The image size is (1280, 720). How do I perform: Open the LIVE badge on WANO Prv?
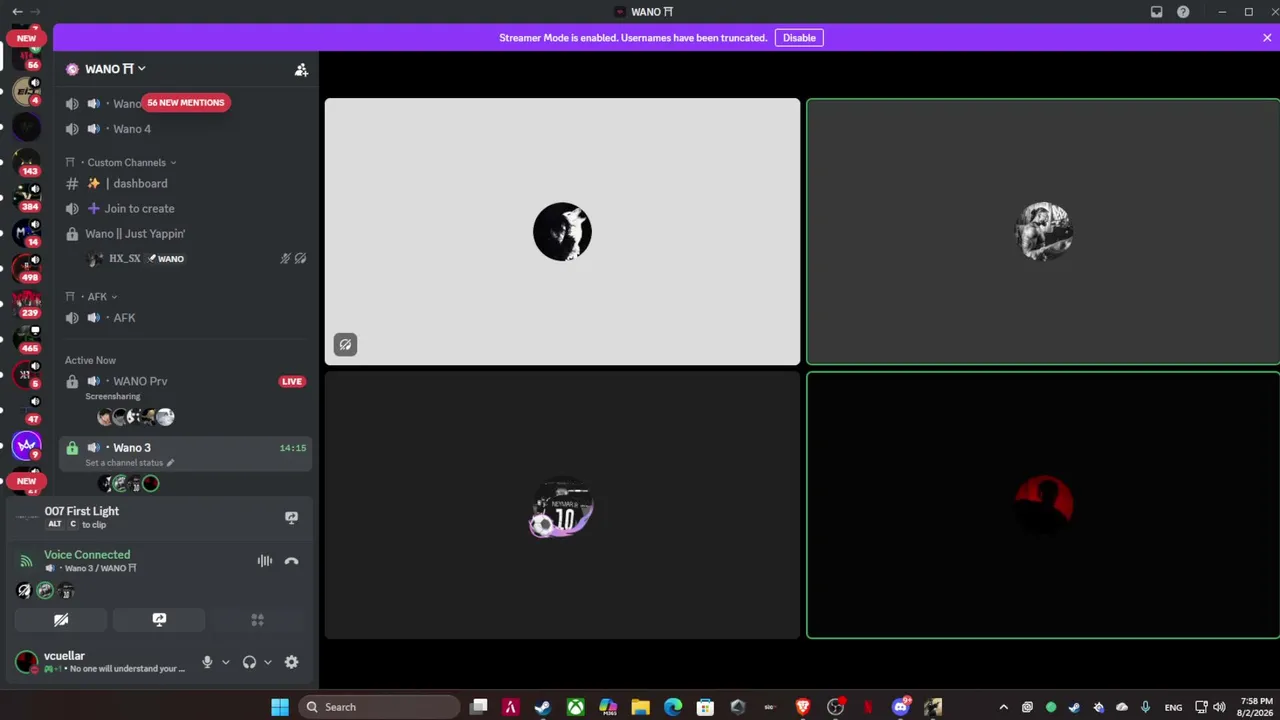point(291,381)
